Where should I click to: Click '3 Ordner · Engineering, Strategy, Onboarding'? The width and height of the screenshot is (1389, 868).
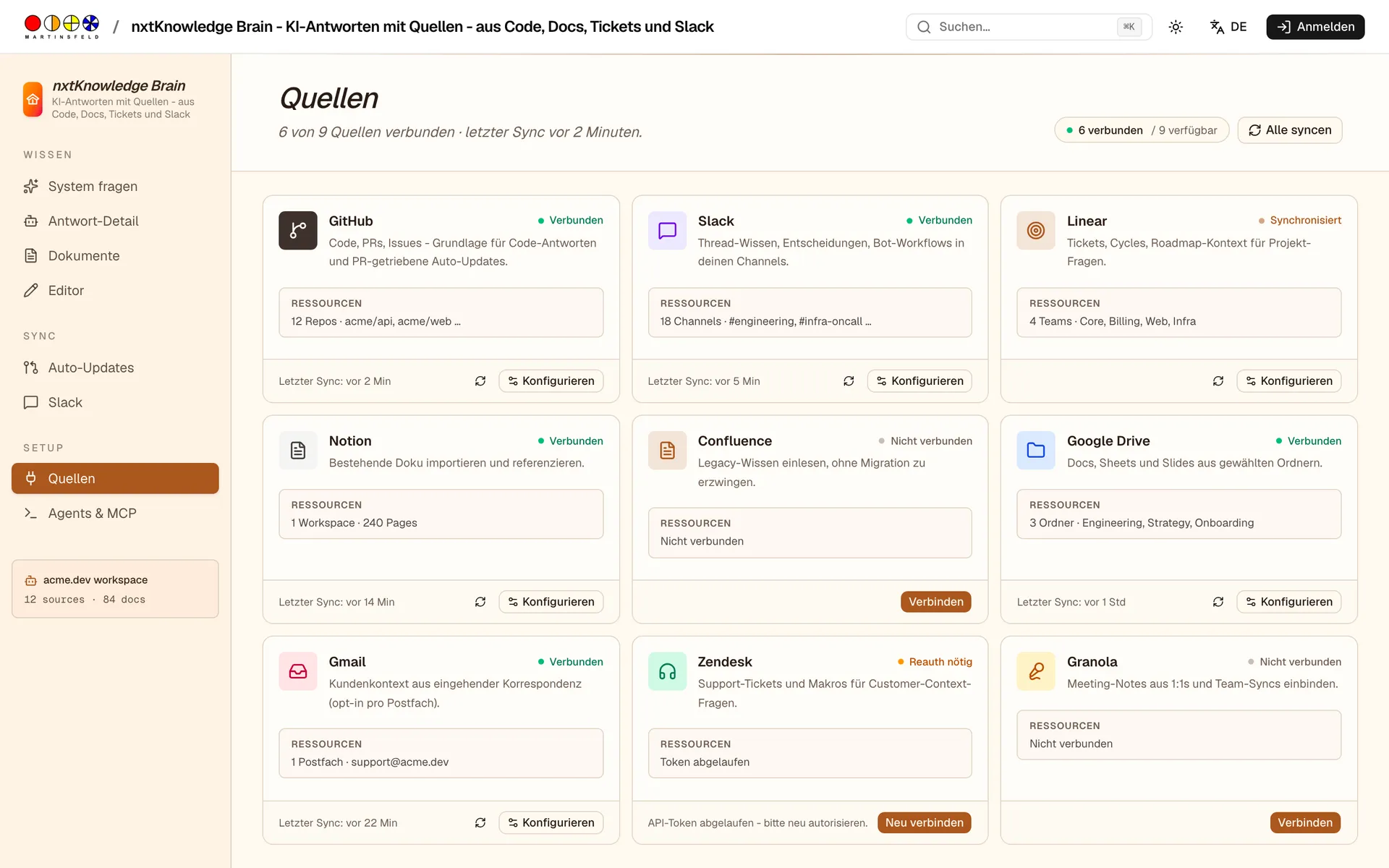(1142, 523)
